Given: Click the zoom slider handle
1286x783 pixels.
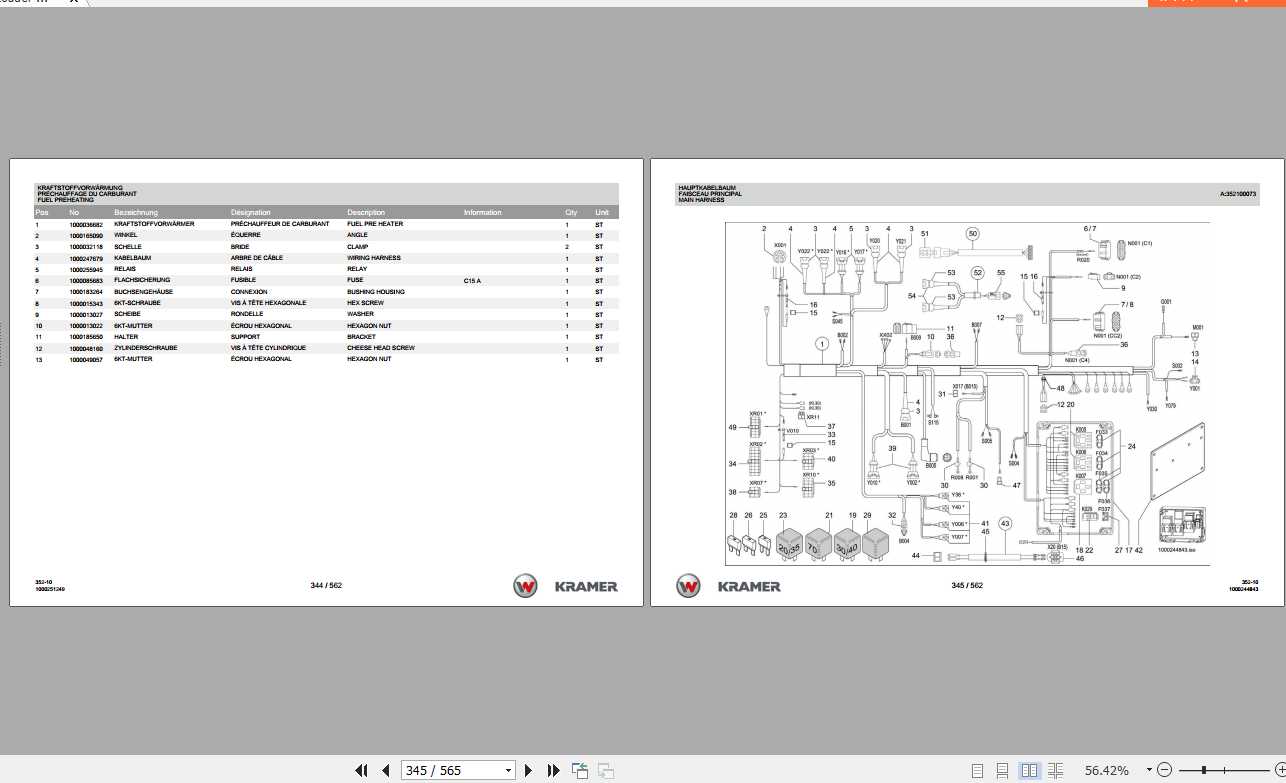Looking at the screenshot, I should point(1204,770).
